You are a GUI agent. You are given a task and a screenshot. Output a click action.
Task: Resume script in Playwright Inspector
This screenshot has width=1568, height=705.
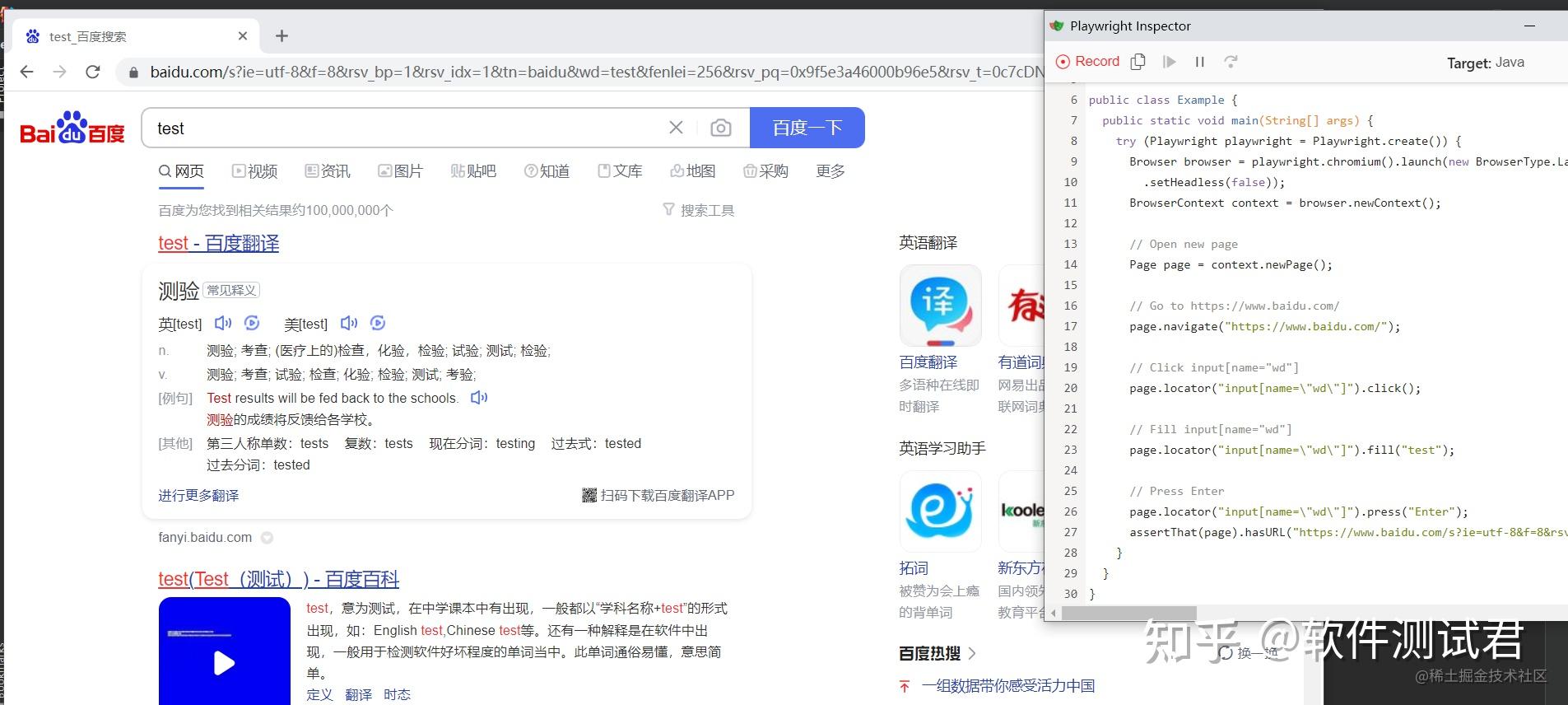tap(1169, 61)
